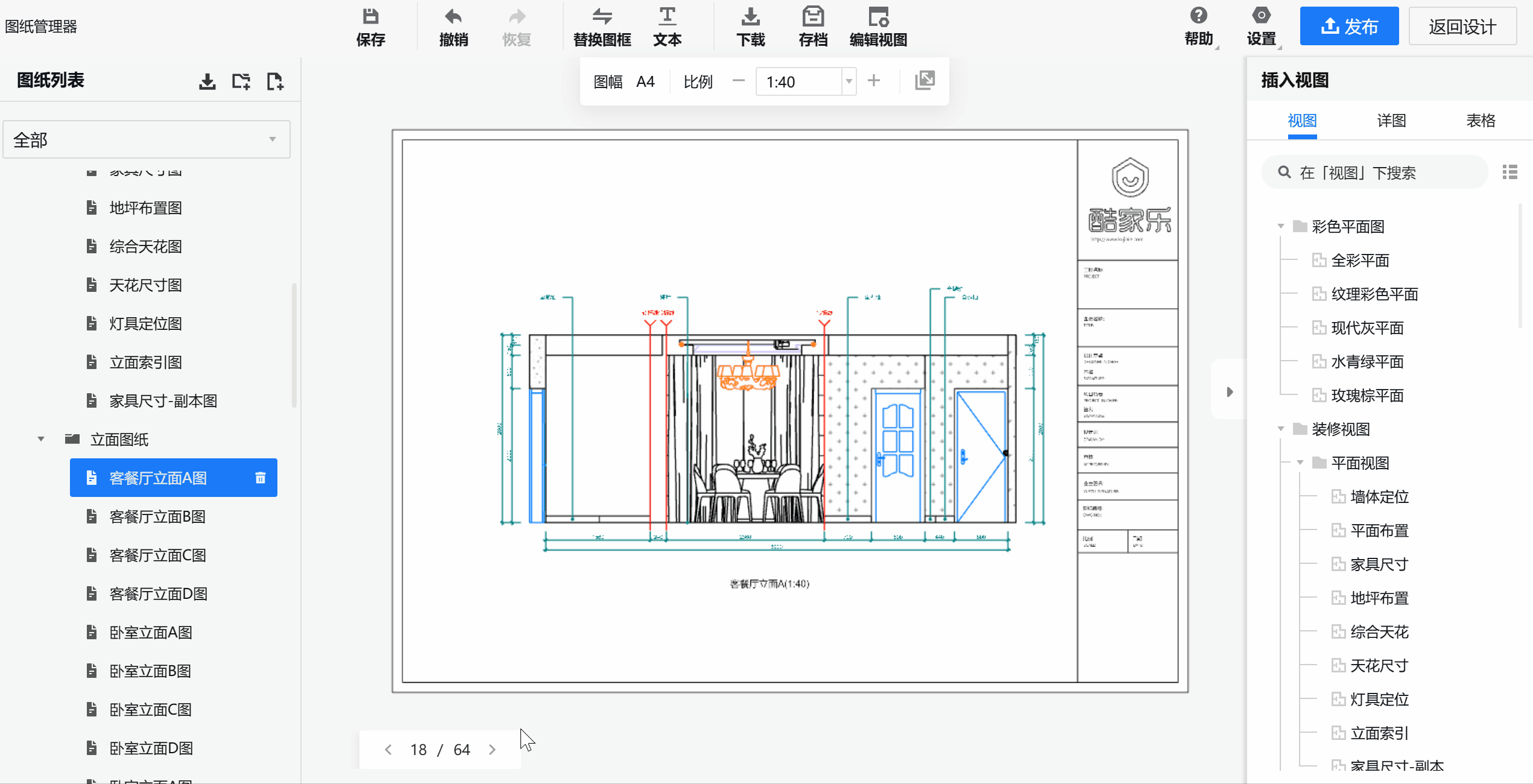Click the scale increase plus button
This screenshot has height=784, width=1533.
click(874, 81)
